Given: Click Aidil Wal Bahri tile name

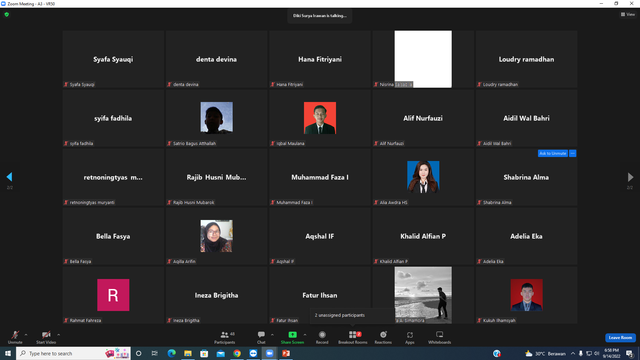Looking at the screenshot, I should tap(526, 118).
